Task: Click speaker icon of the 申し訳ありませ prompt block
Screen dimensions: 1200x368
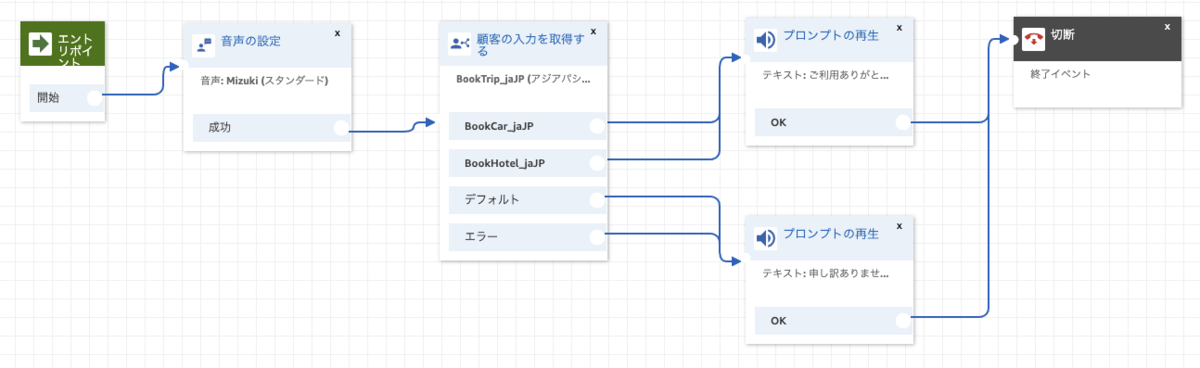Action: point(765,238)
